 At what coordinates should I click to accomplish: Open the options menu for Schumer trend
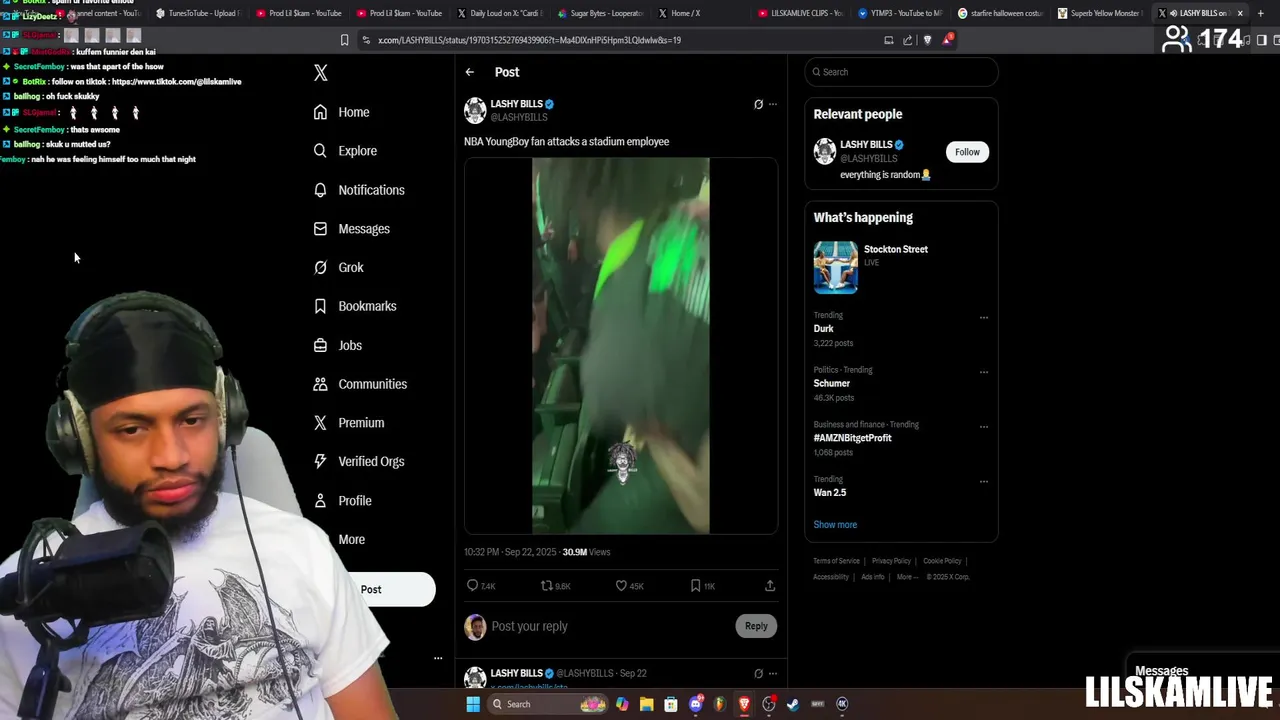coord(984,371)
